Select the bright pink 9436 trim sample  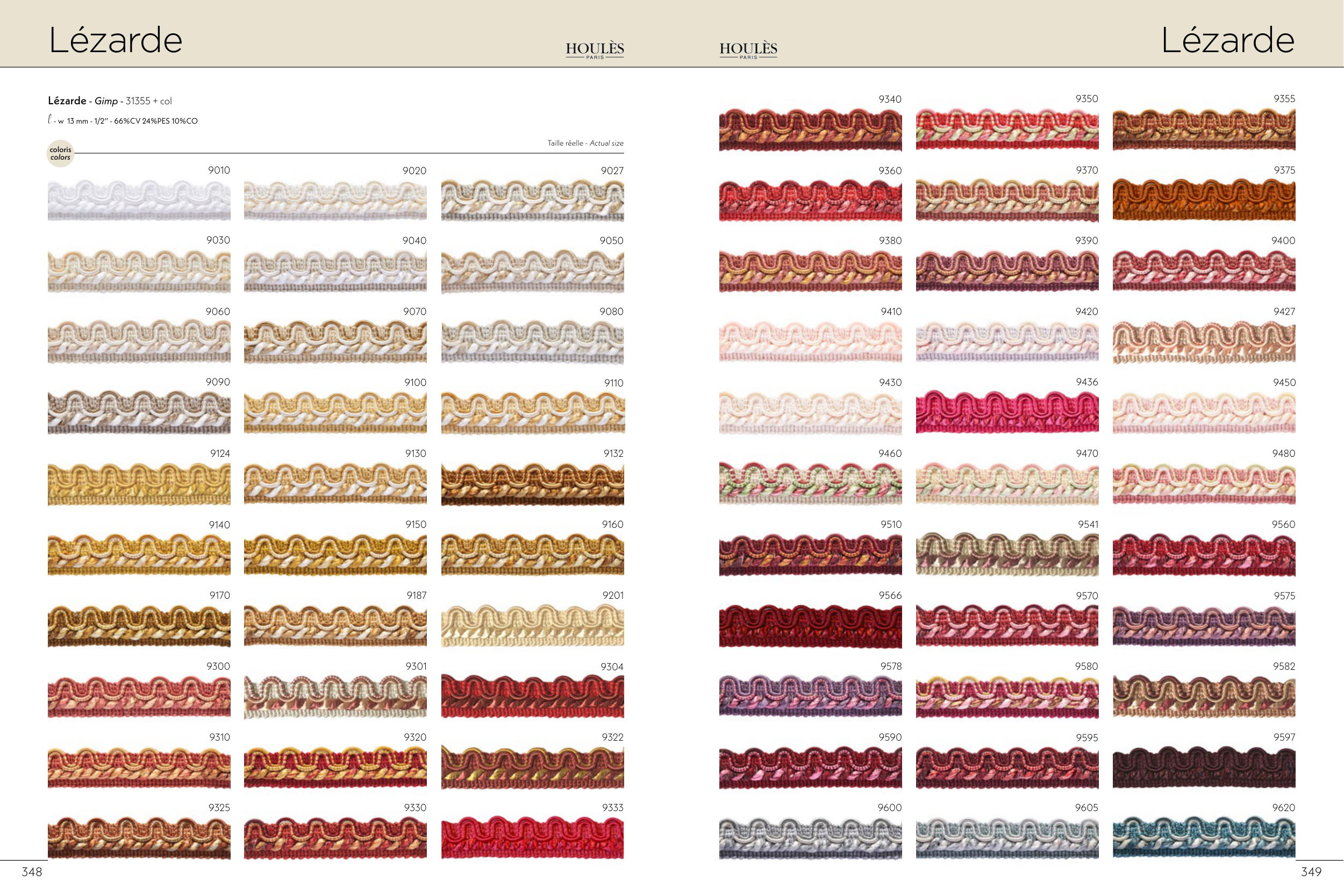[1007, 412]
